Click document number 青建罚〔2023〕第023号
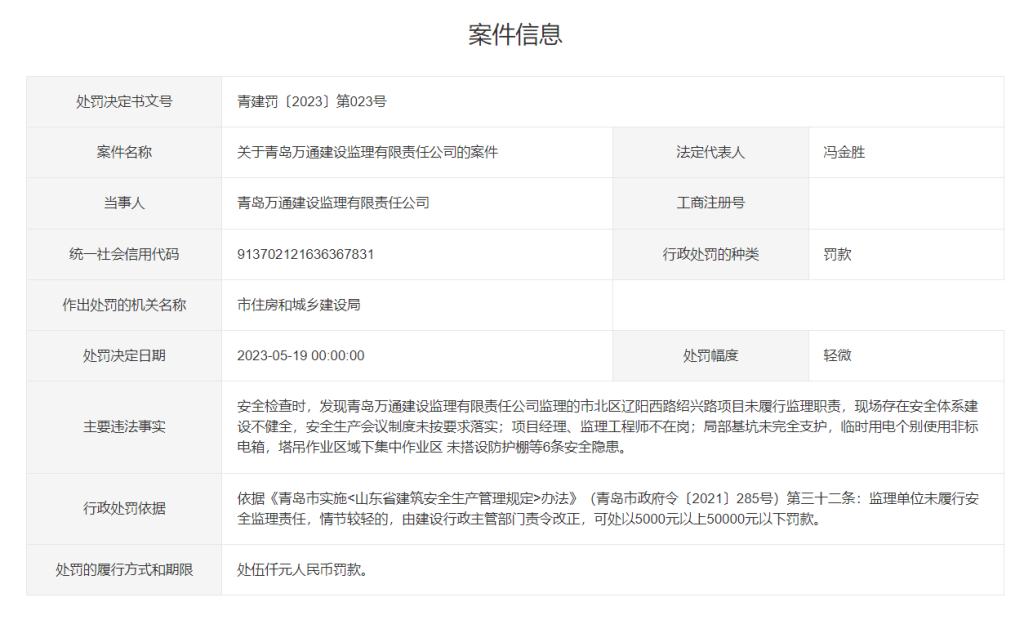This screenshot has height=620, width=1024. tap(311, 101)
